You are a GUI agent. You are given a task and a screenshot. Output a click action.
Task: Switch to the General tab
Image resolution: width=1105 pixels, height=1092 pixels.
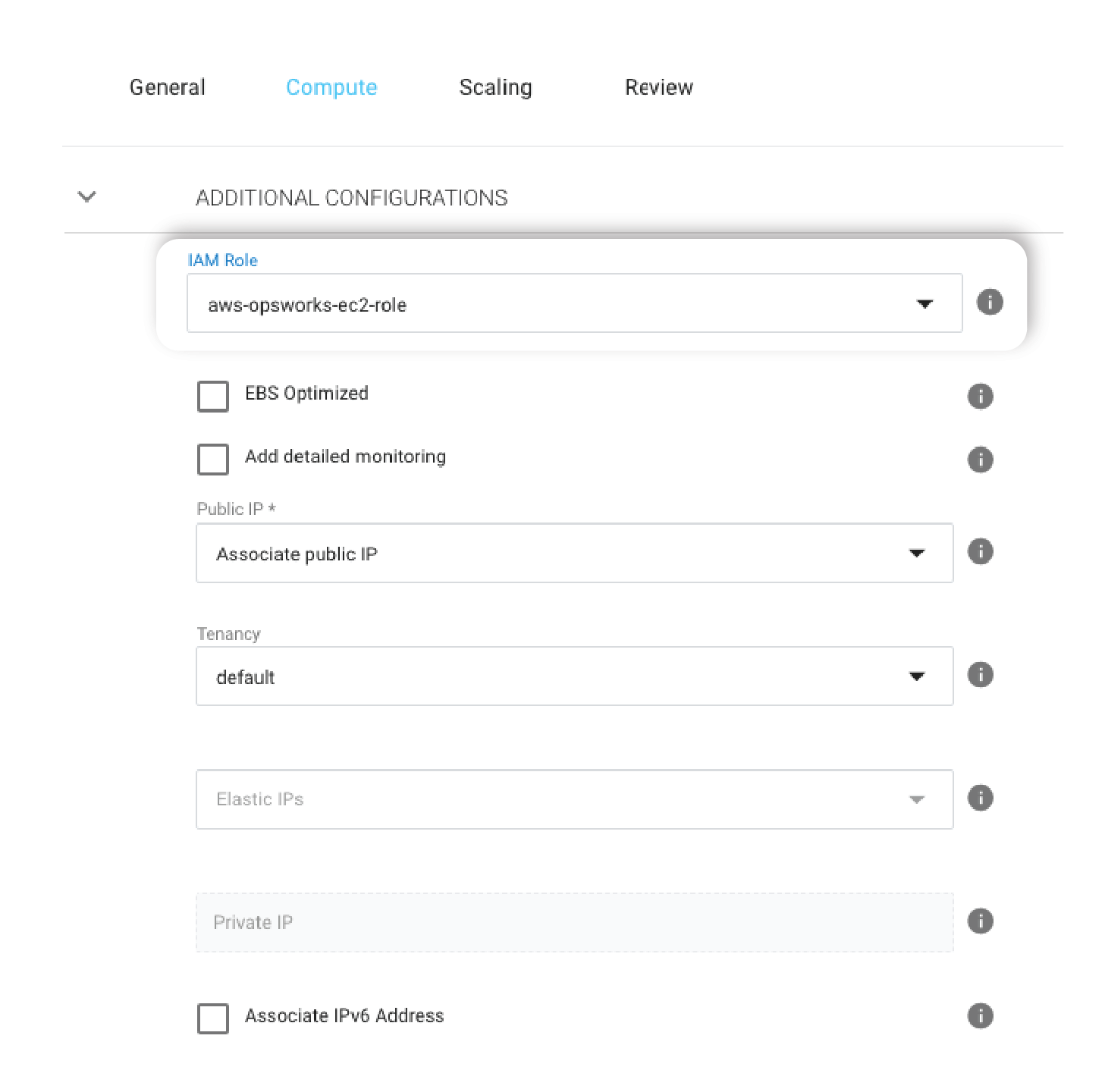168,88
